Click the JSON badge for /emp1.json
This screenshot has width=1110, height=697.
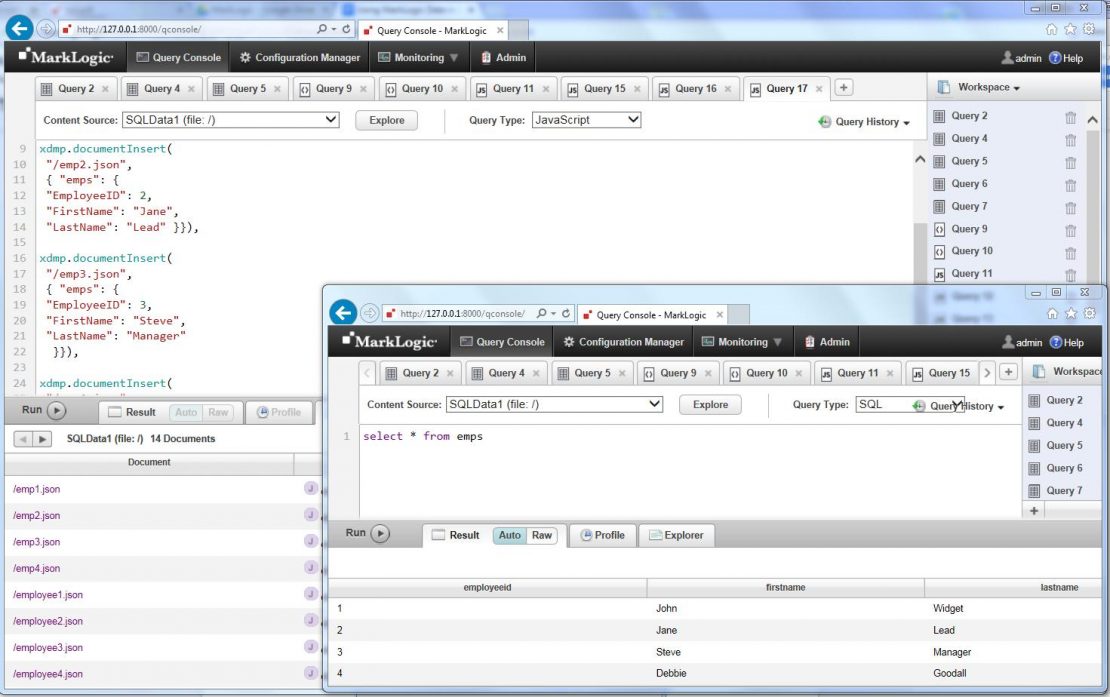point(310,488)
